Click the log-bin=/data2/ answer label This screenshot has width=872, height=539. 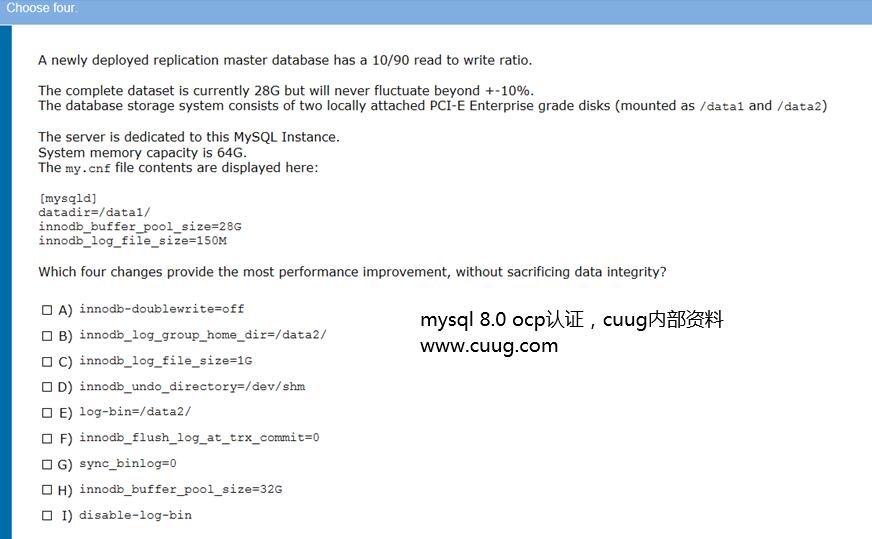pos(135,412)
